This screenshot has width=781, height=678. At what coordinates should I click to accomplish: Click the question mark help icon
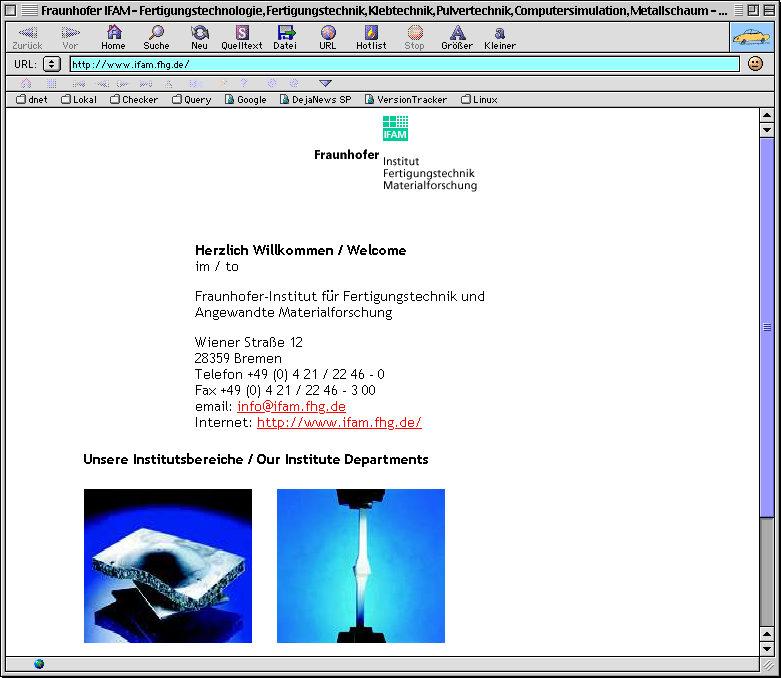coord(244,83)
